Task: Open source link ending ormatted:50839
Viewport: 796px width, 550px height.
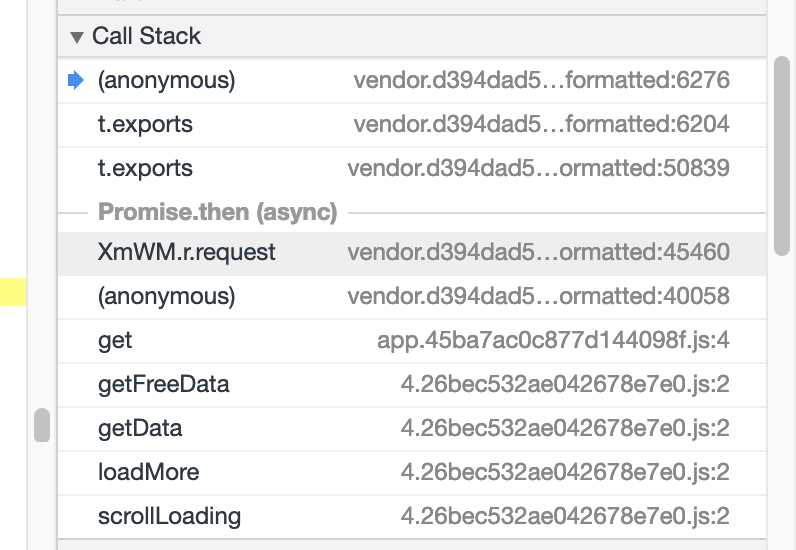Action: 538,168
